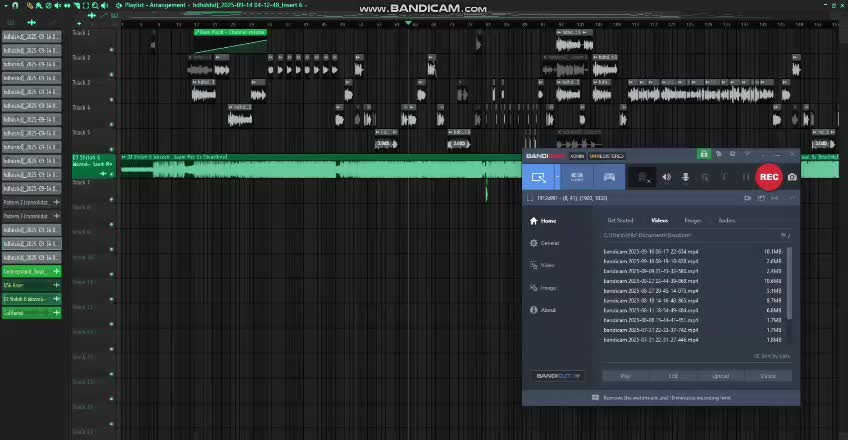The image size is (848, 440).
Task: Click the plus icon beside Pattern 2 item
Action: tap(56, 202)
